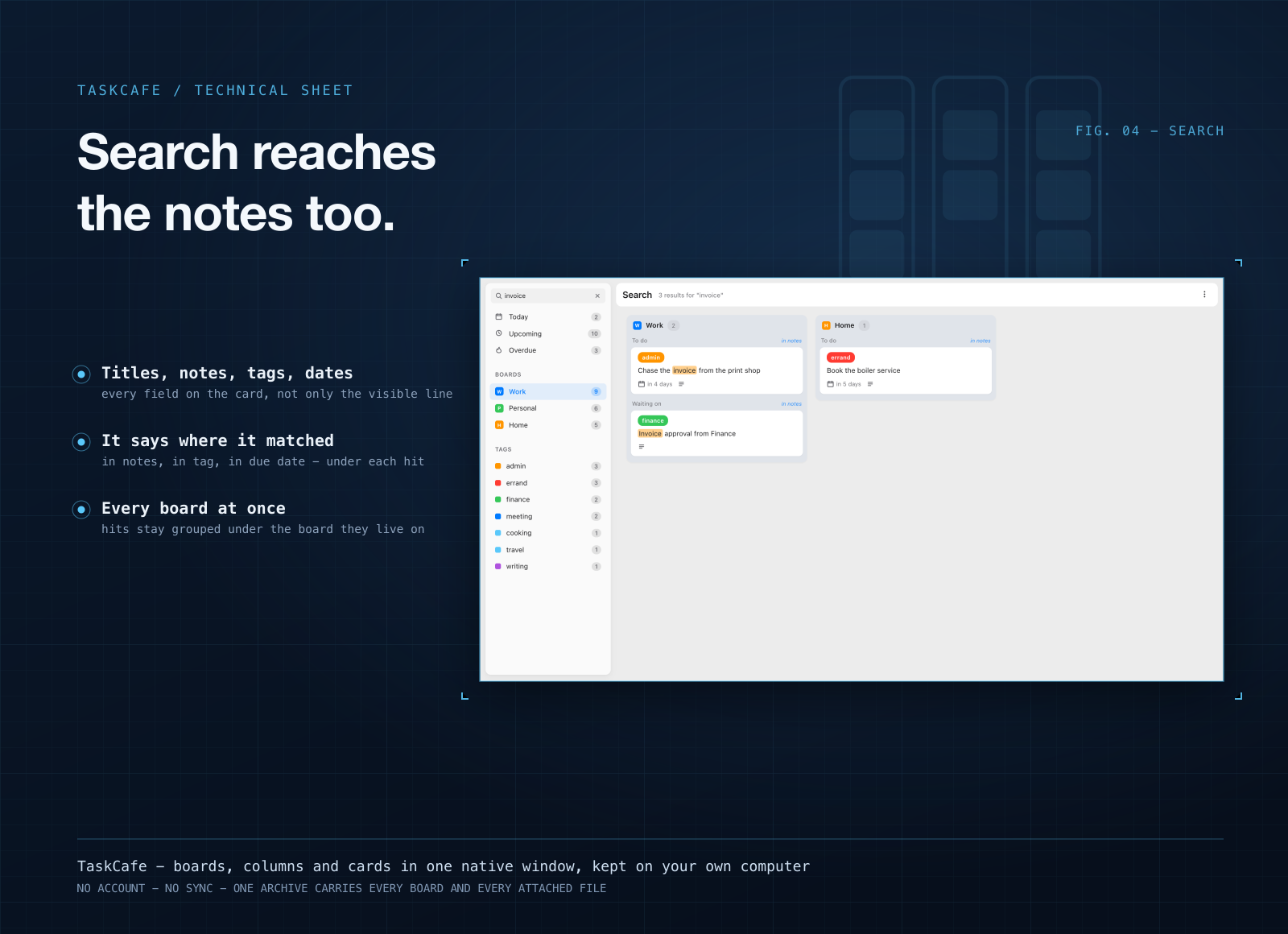The width and height of the screenshot is (1288, 934).
Task: Click the W icon in Work results header
Action: click(x=638, y=325)
